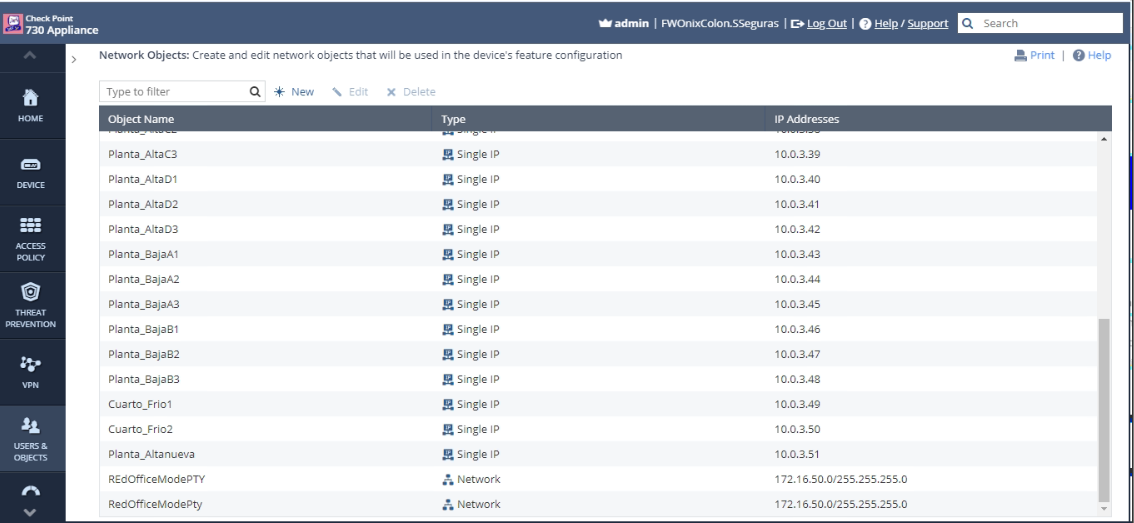Sort by Object Name column header
The width and height of the screenshot is (1134, 523).
141,119
